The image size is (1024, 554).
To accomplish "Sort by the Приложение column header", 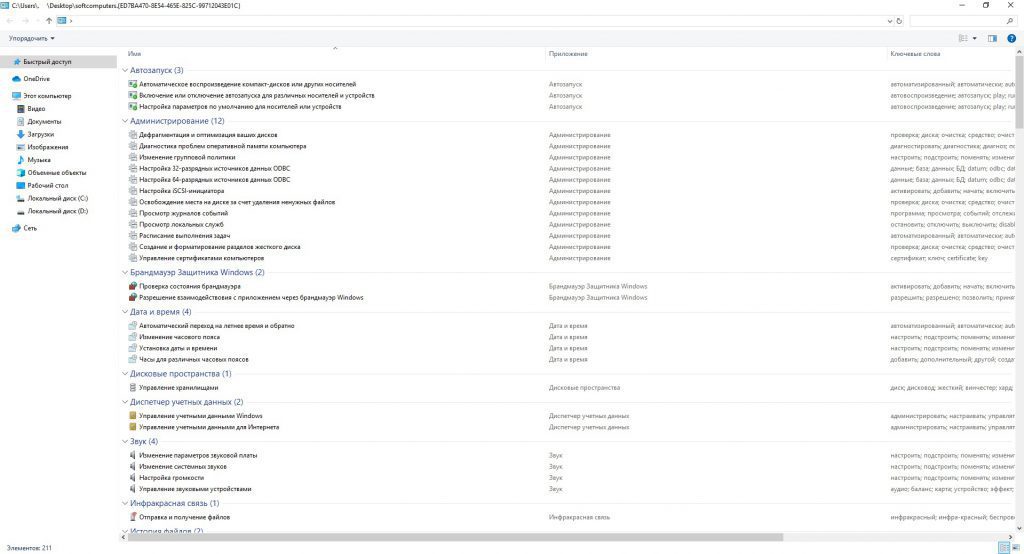I will point(568,53).
